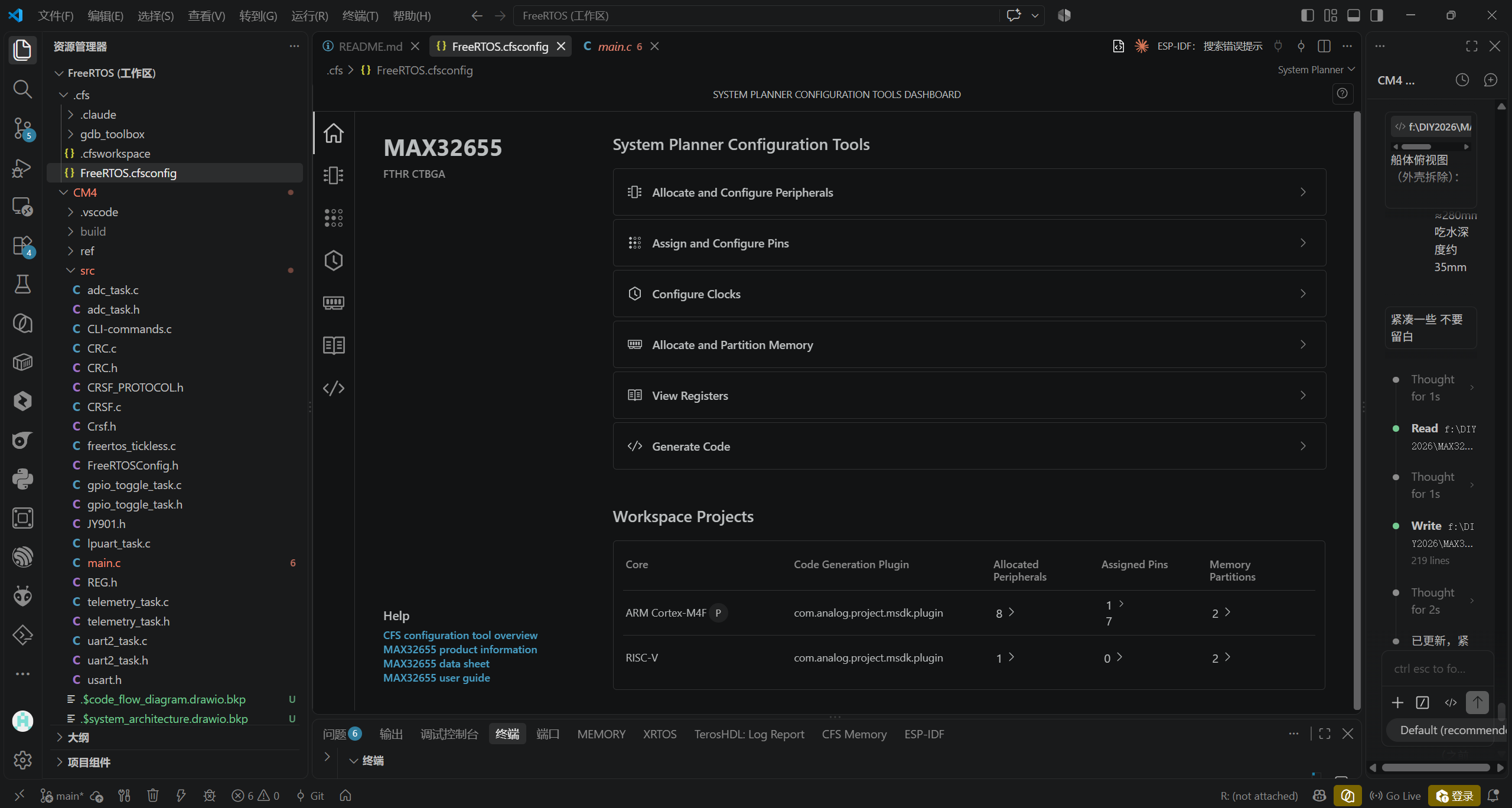
Task: Open Configure Clocks tool
Action: pos(969,294)
